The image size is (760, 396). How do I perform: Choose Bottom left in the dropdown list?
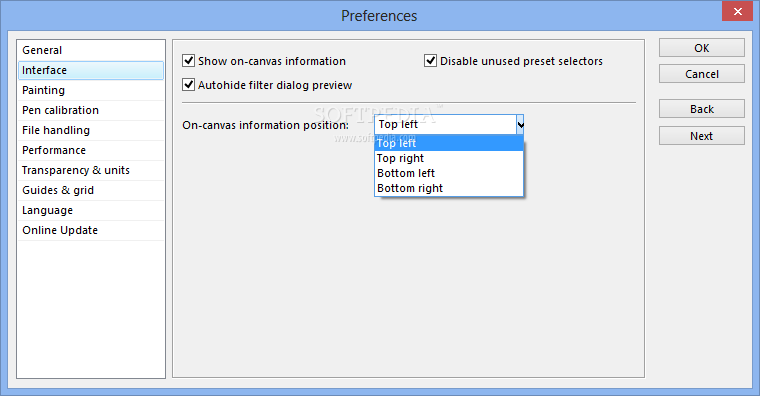pos(449,174)
